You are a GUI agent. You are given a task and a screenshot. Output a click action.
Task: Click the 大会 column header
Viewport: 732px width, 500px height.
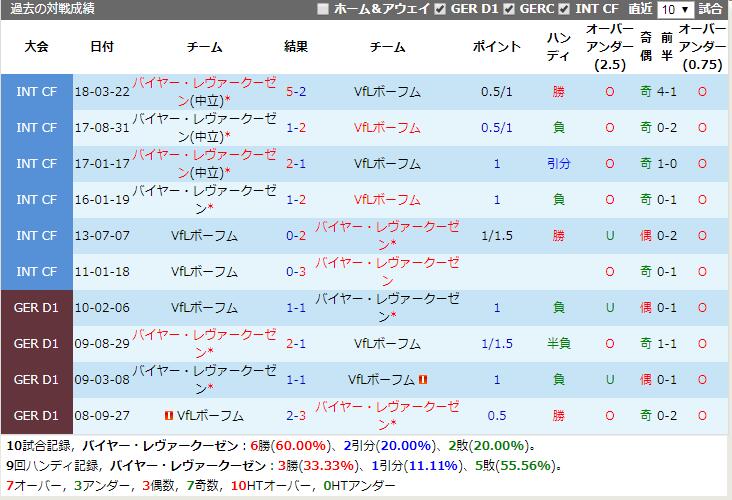pyautogui.click(x=36, y=46)
